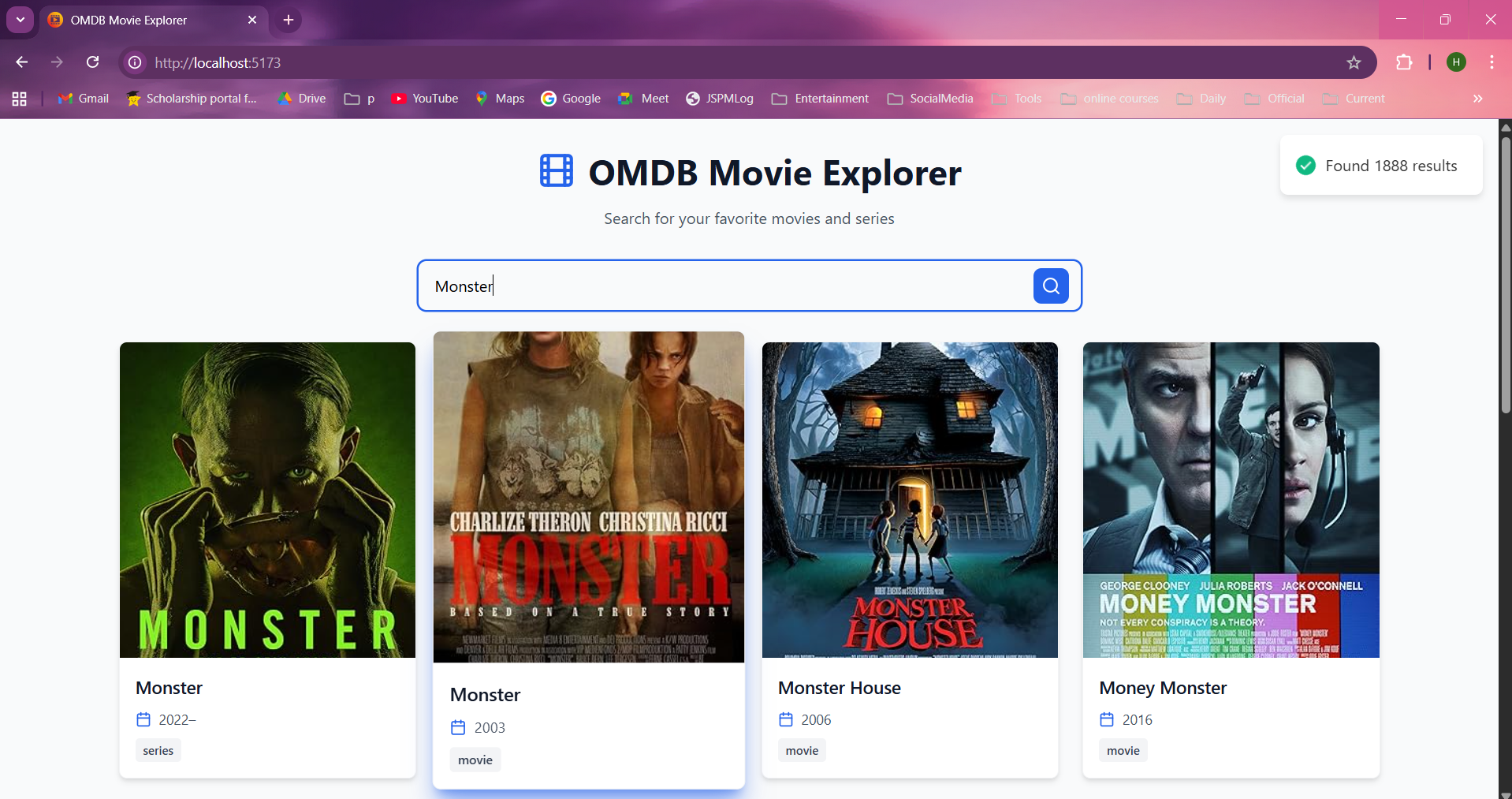Open the Money Monster poster
This screenshot has width=1512, height=799.
[1231, 500]
